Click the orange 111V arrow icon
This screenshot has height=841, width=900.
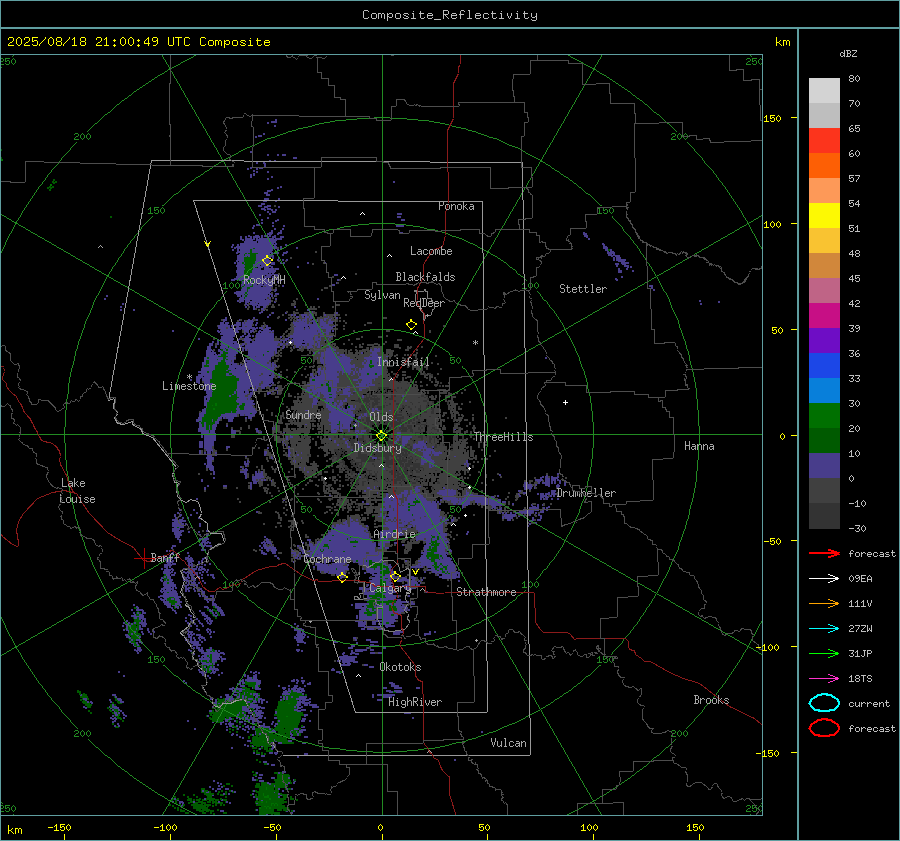pyautogui.click(x=824, y=603)
